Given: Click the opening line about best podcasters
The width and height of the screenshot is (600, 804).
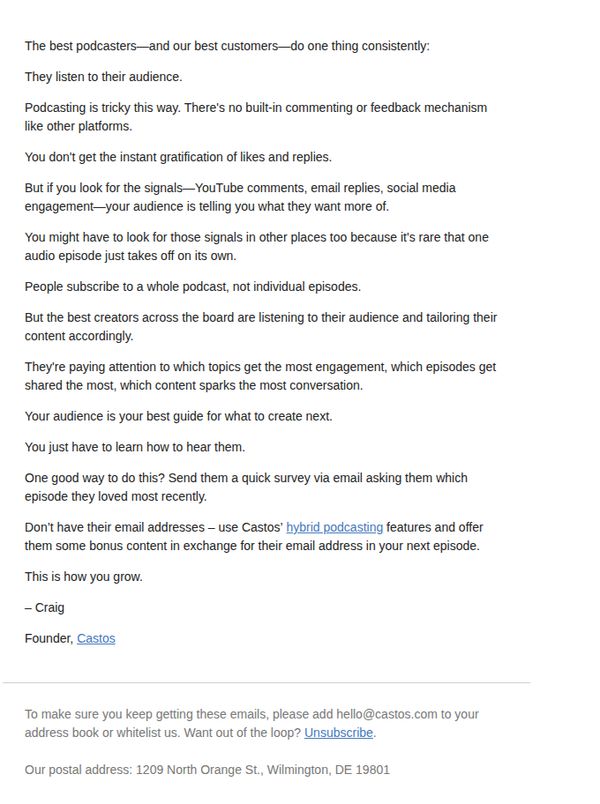Looking at the screenshot, I should pyautogui.click(x=227, y=46).
